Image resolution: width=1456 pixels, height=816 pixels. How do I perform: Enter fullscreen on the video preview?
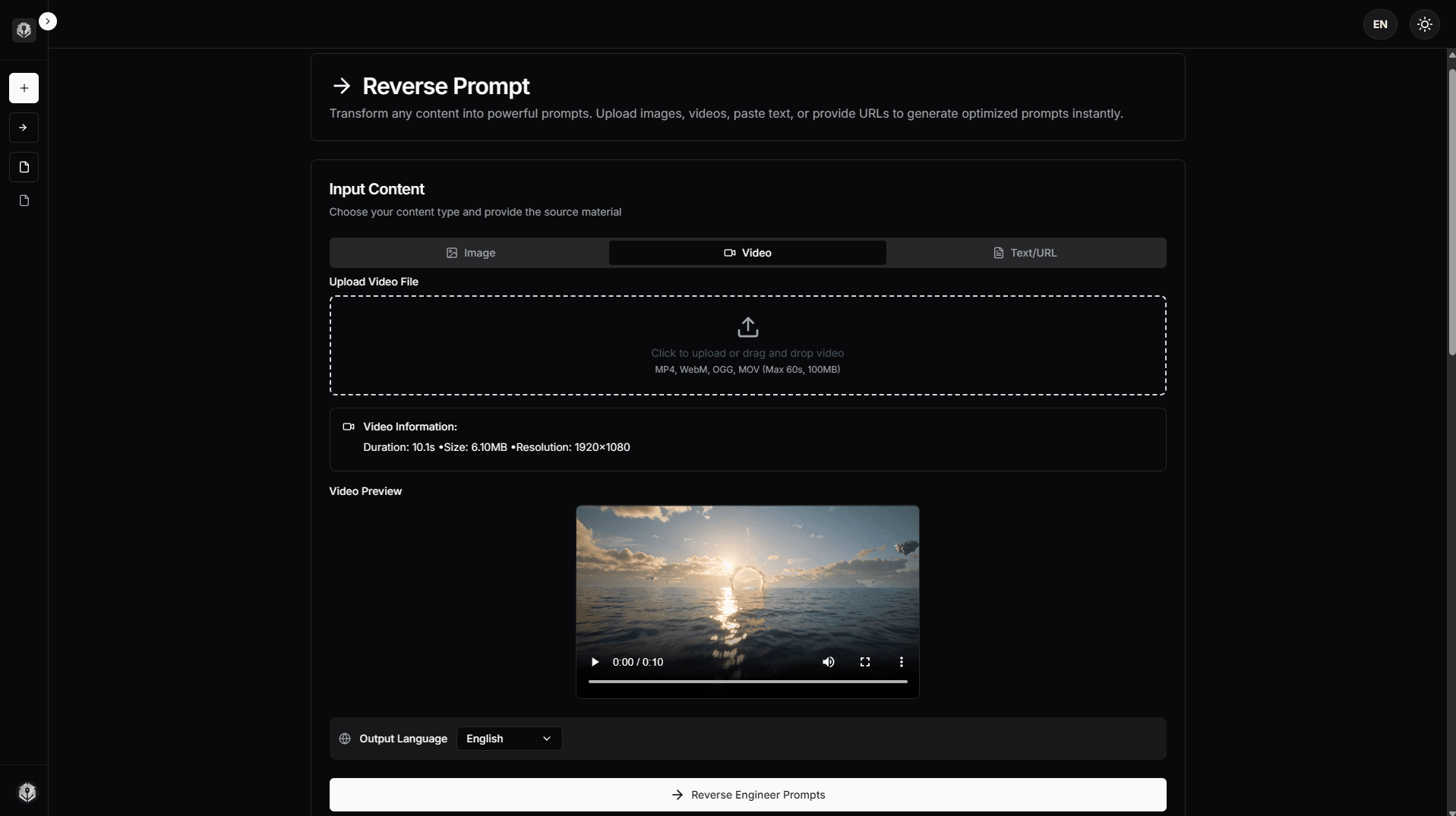864,662
